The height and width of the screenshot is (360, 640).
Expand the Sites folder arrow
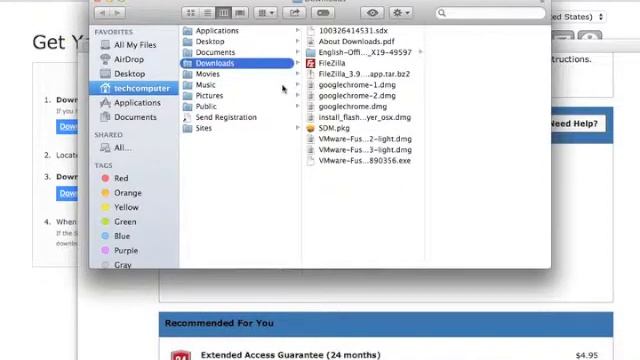click(298, 128)
